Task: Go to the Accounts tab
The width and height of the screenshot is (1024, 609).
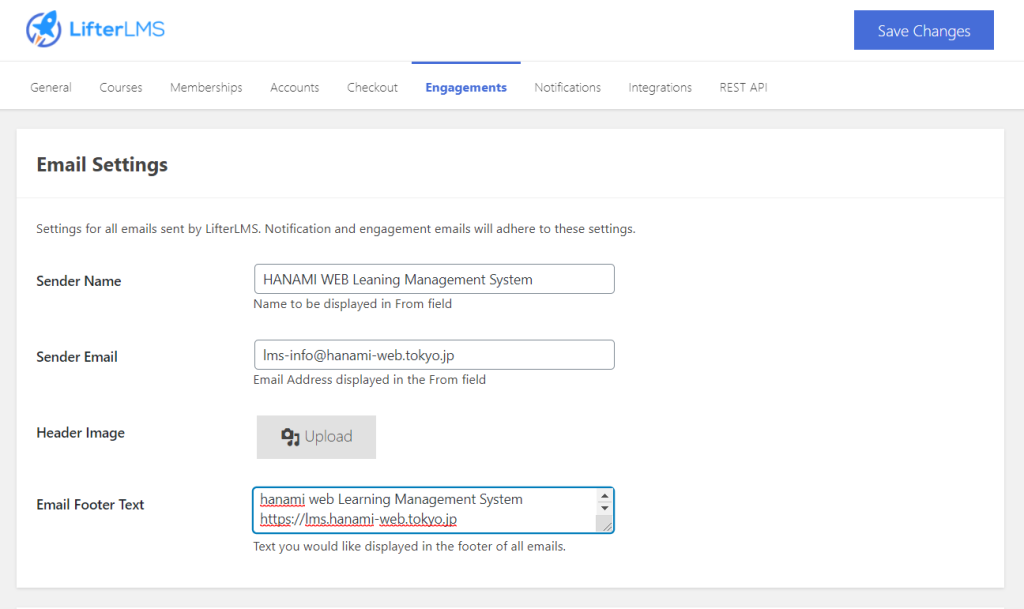Action: (295, 87)
